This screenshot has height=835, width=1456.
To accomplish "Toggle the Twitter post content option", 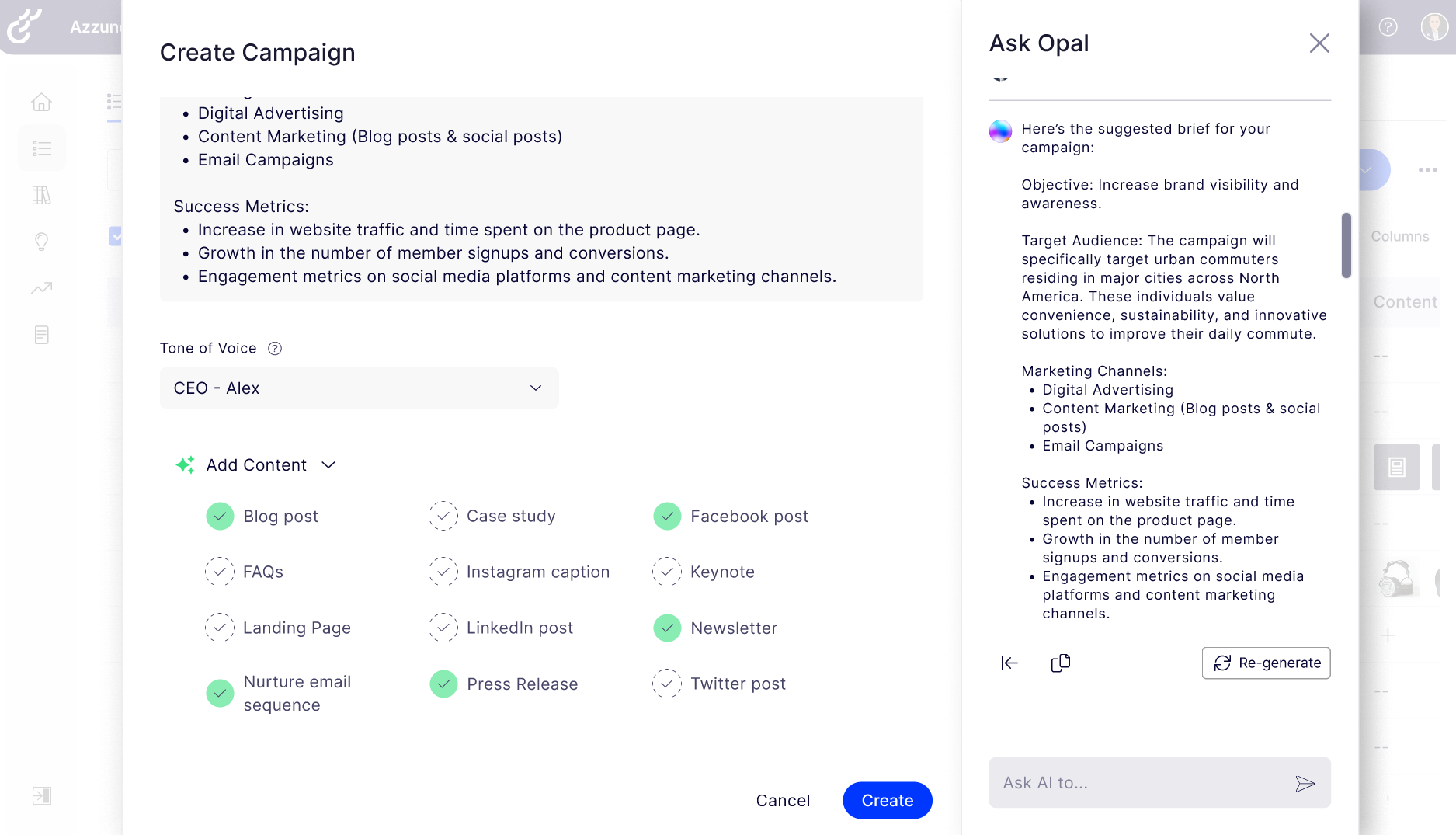I will tap(667, 684).
